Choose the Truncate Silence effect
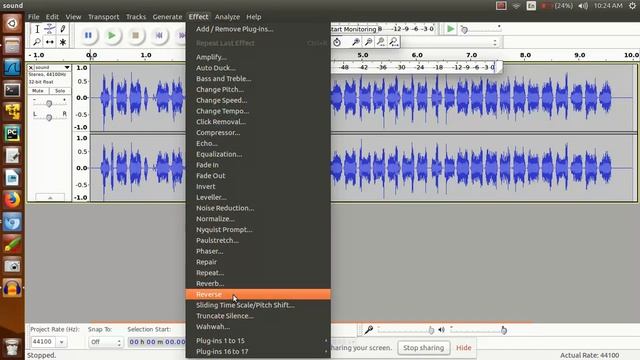 [x=258, y=316]
